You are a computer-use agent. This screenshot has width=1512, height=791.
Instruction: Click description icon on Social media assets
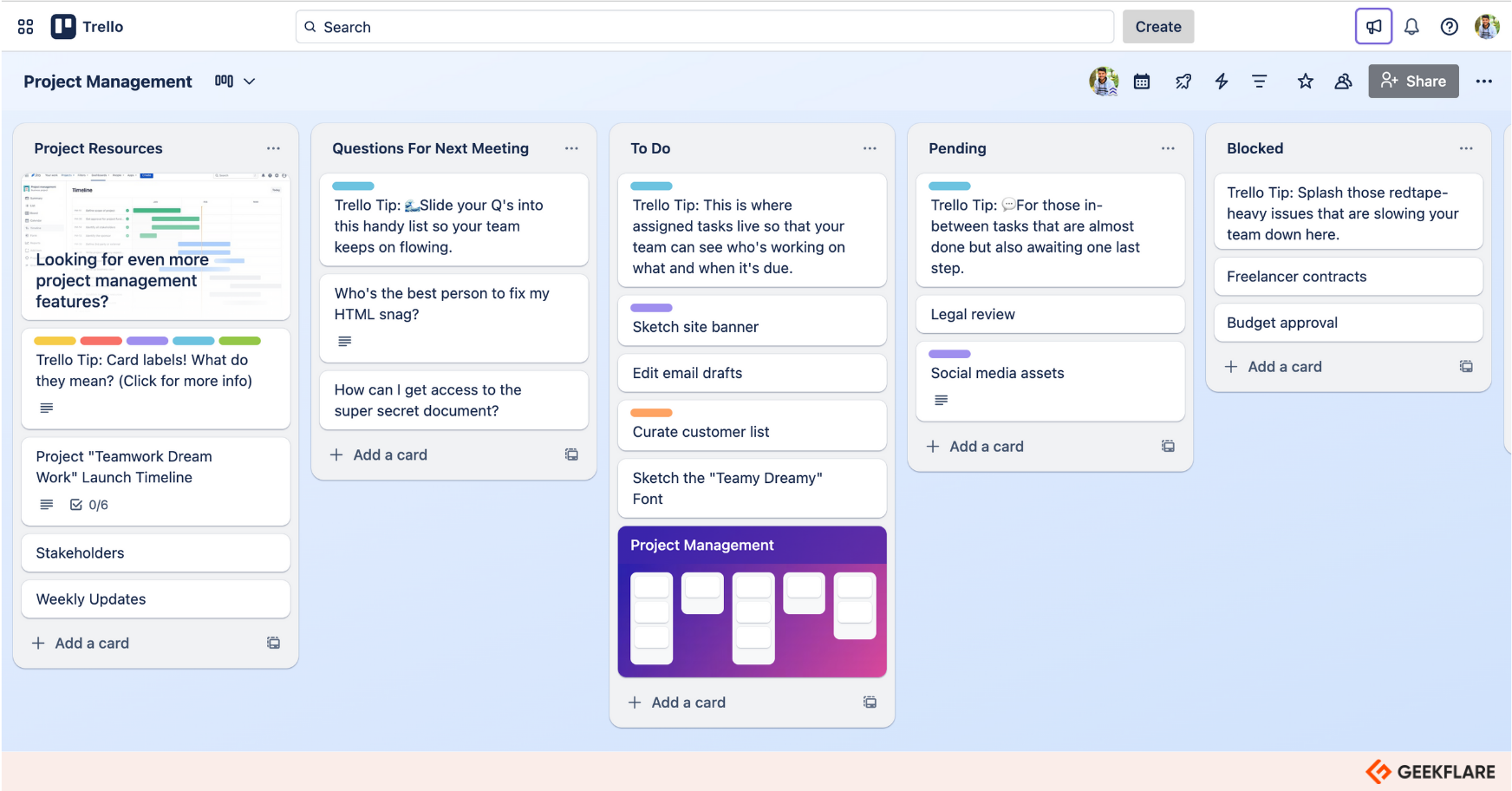942,401
